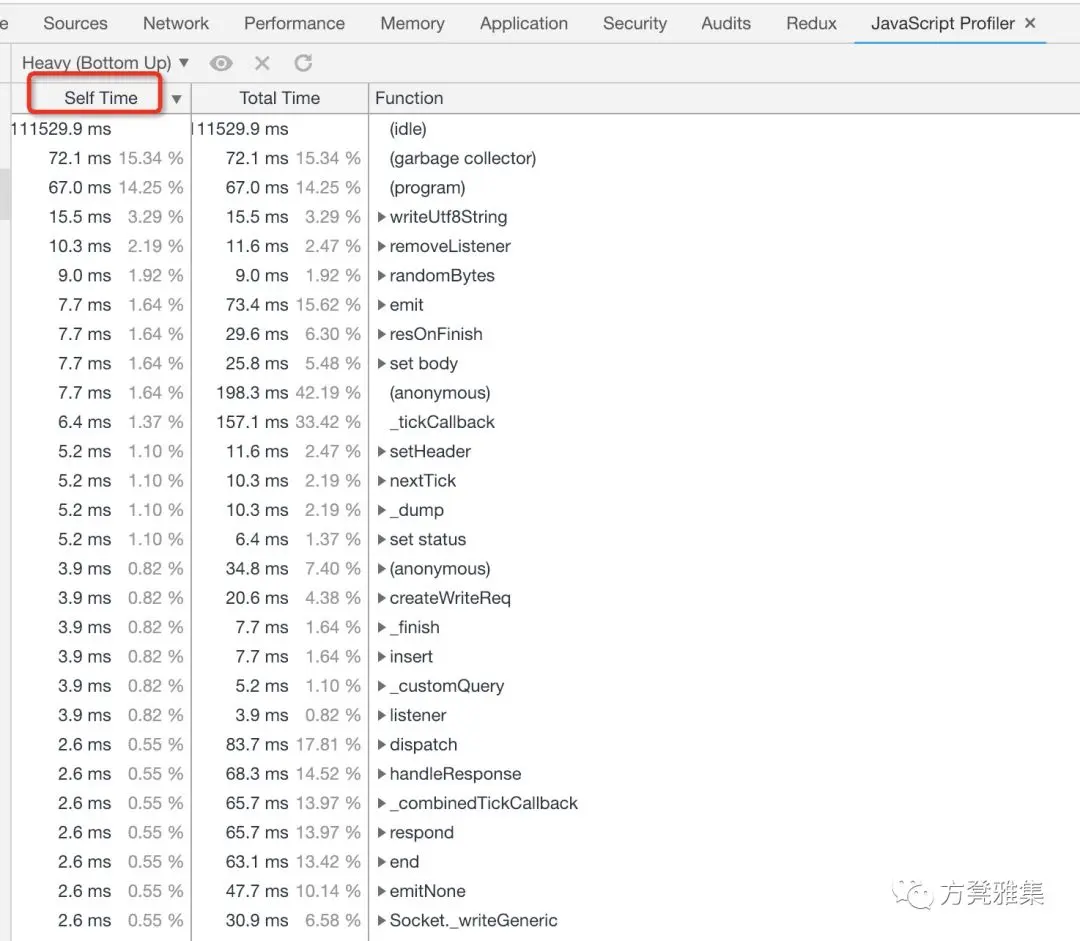Expand the respond function row
The image size is (1080, 941).
(382, 833)
